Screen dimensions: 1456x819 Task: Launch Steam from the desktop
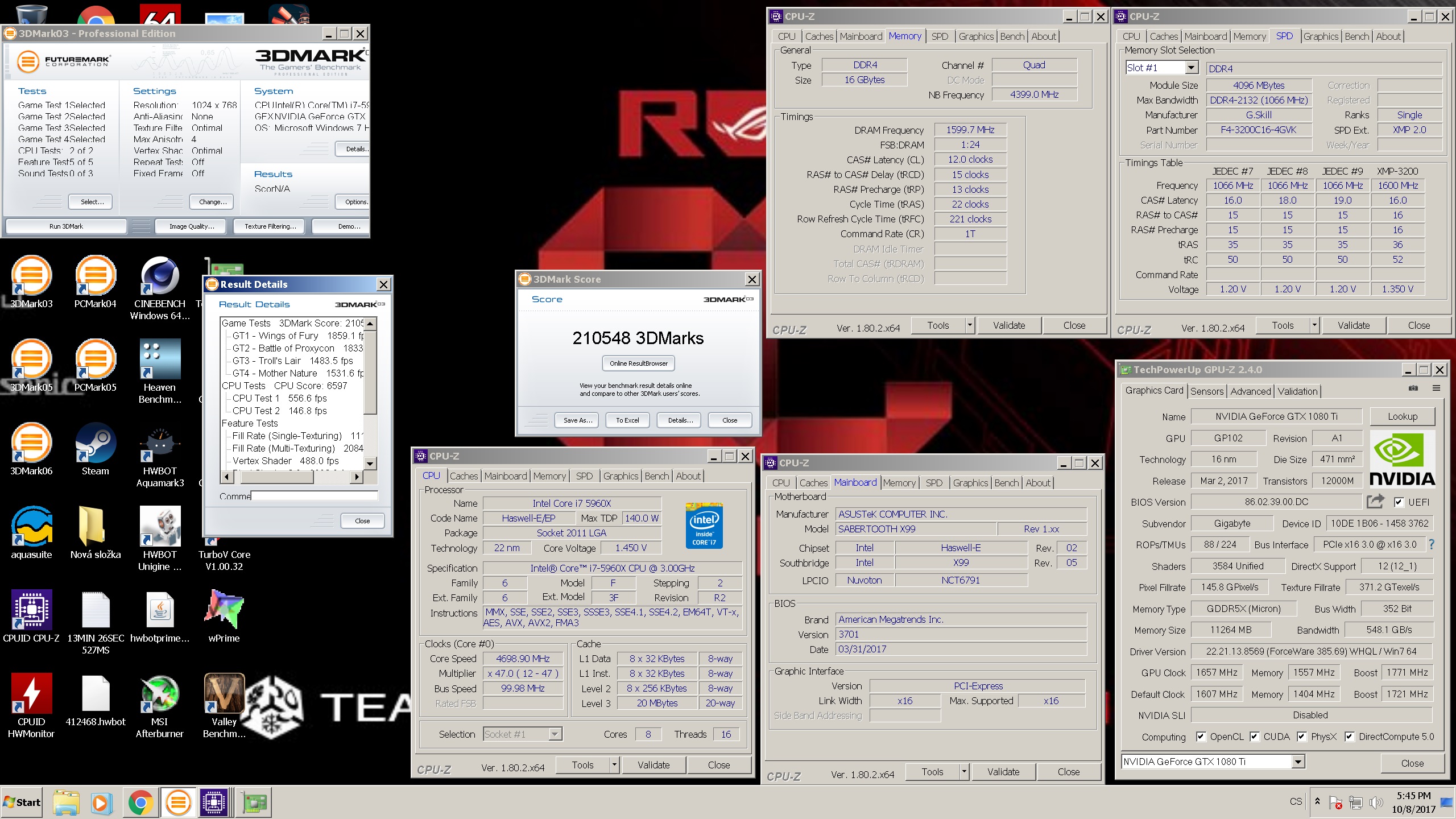96,449
